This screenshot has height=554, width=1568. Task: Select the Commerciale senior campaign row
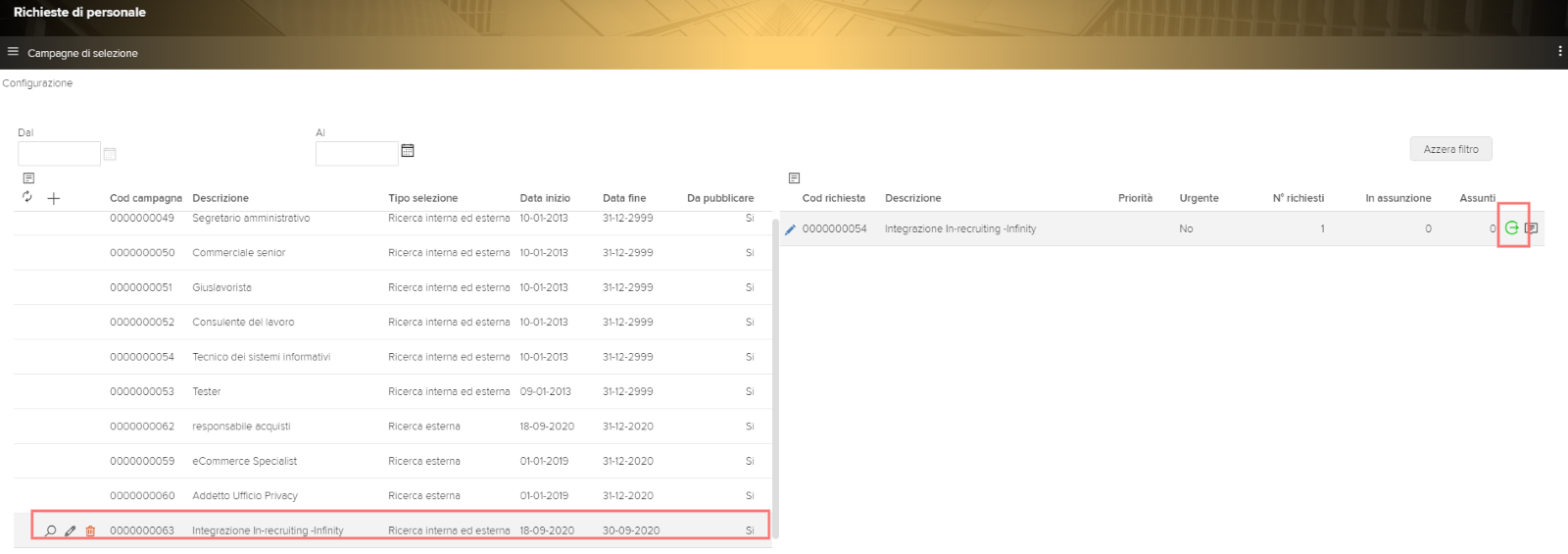pos(393,253)
